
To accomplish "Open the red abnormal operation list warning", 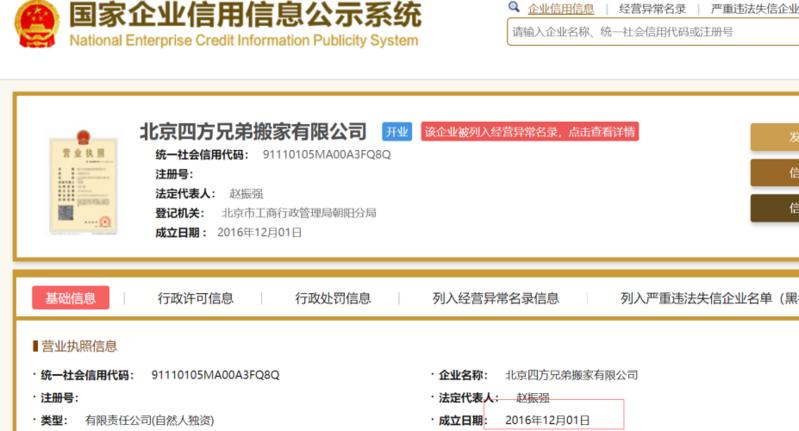I will click(x=529, y=132).
